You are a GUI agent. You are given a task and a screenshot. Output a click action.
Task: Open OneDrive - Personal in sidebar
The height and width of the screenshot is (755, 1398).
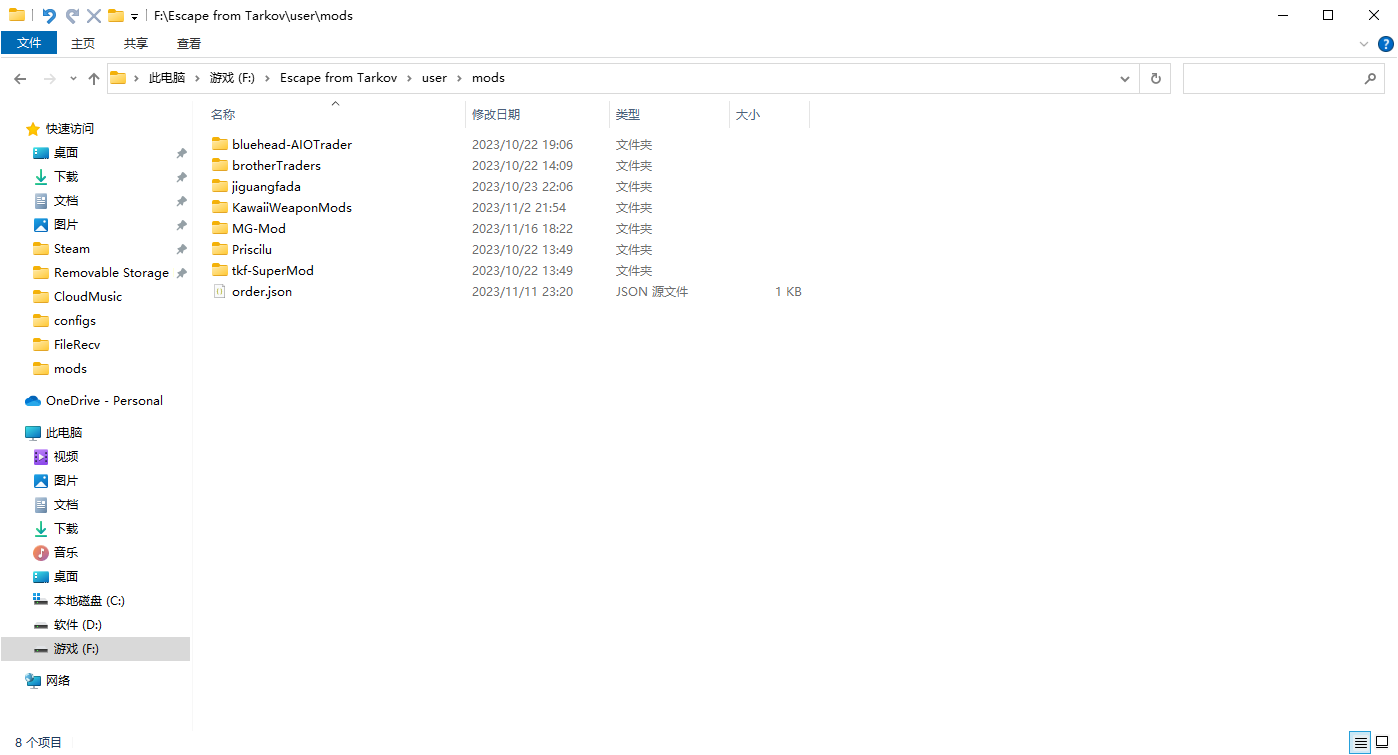[x=104, y=401]
